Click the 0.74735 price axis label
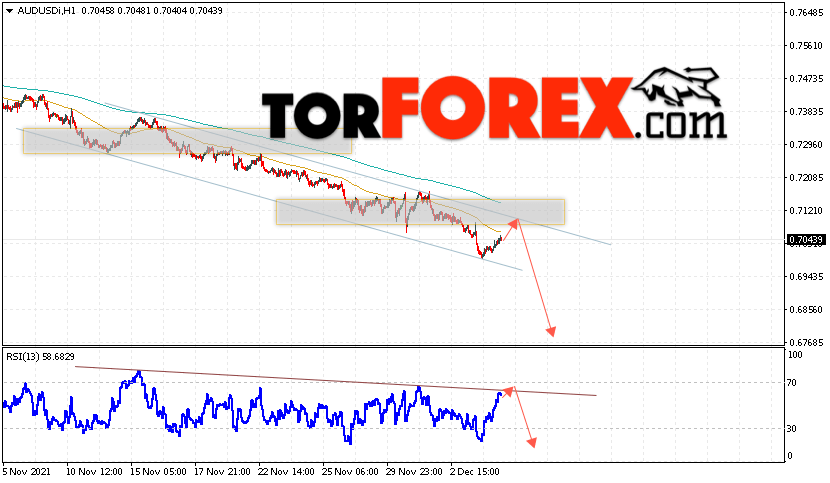The width and height of the screenshot is (830, 483). pyautogui.click(x=806, y=78)
